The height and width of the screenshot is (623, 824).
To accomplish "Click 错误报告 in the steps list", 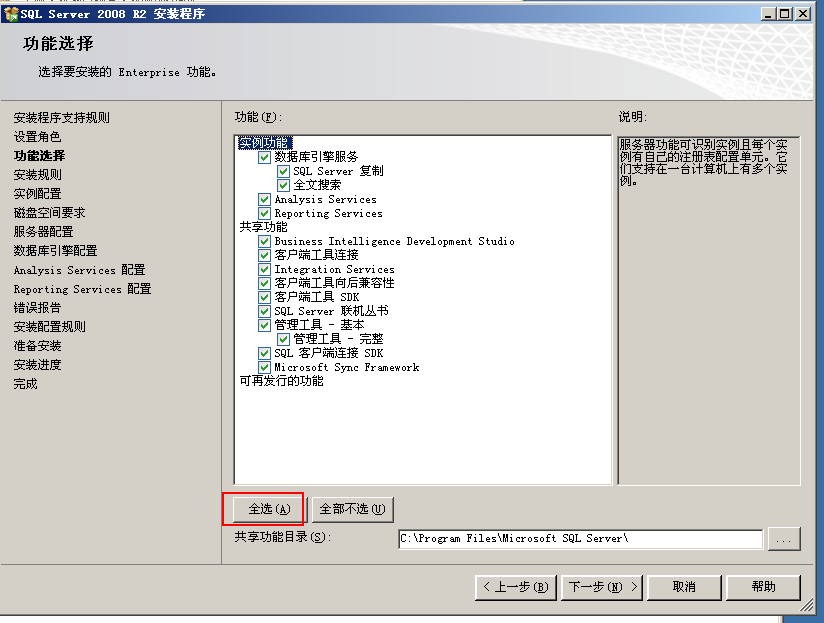I will point(37,308).
